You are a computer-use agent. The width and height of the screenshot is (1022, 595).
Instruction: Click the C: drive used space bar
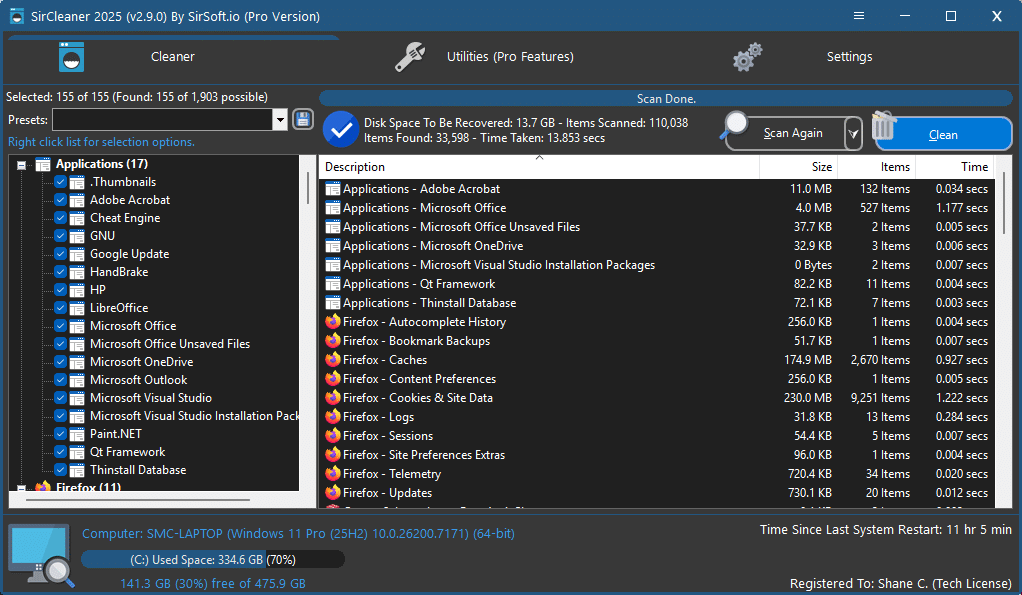[x=212, y=559]
